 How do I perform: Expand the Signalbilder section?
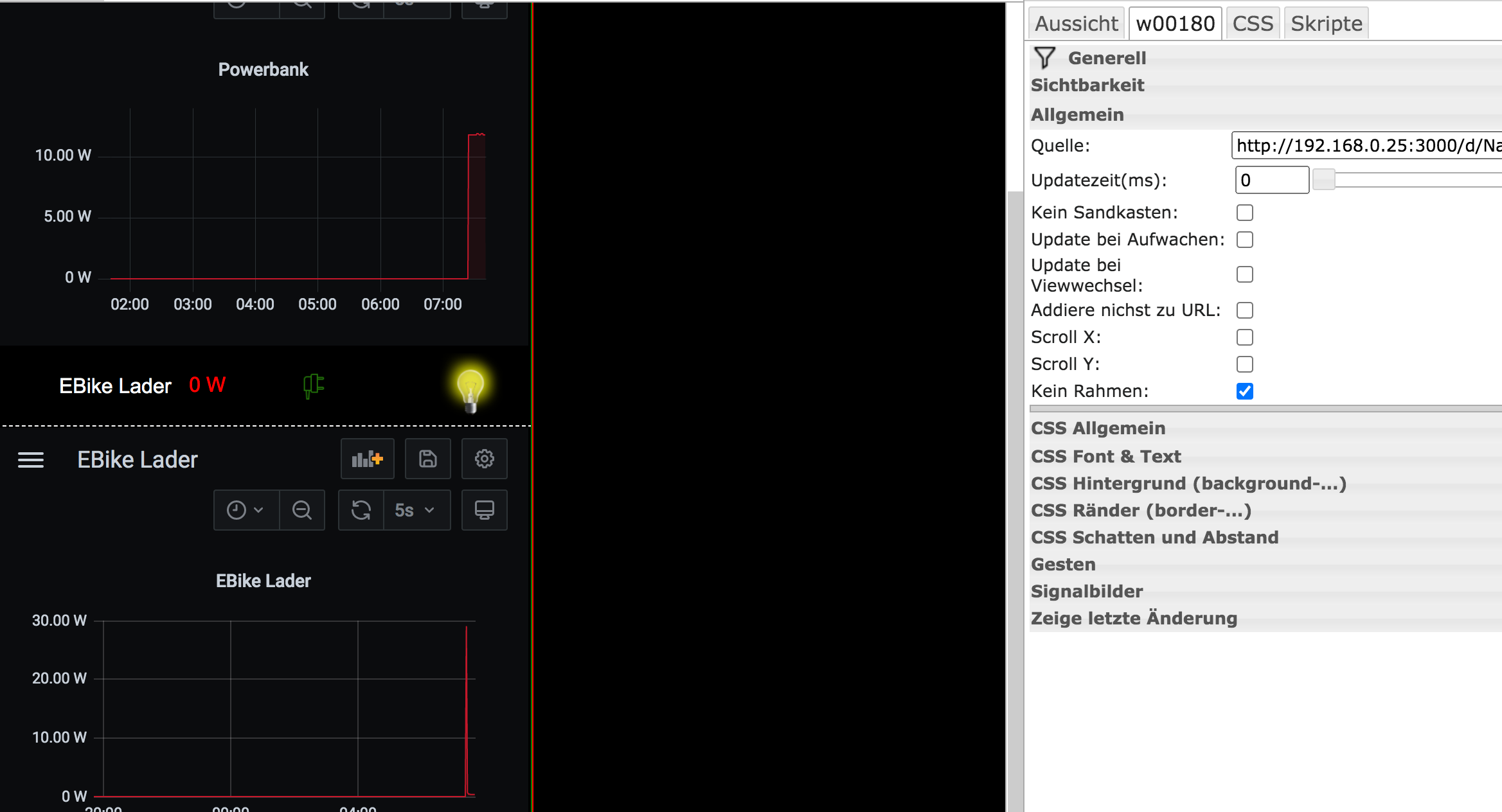coord(1086,591)
